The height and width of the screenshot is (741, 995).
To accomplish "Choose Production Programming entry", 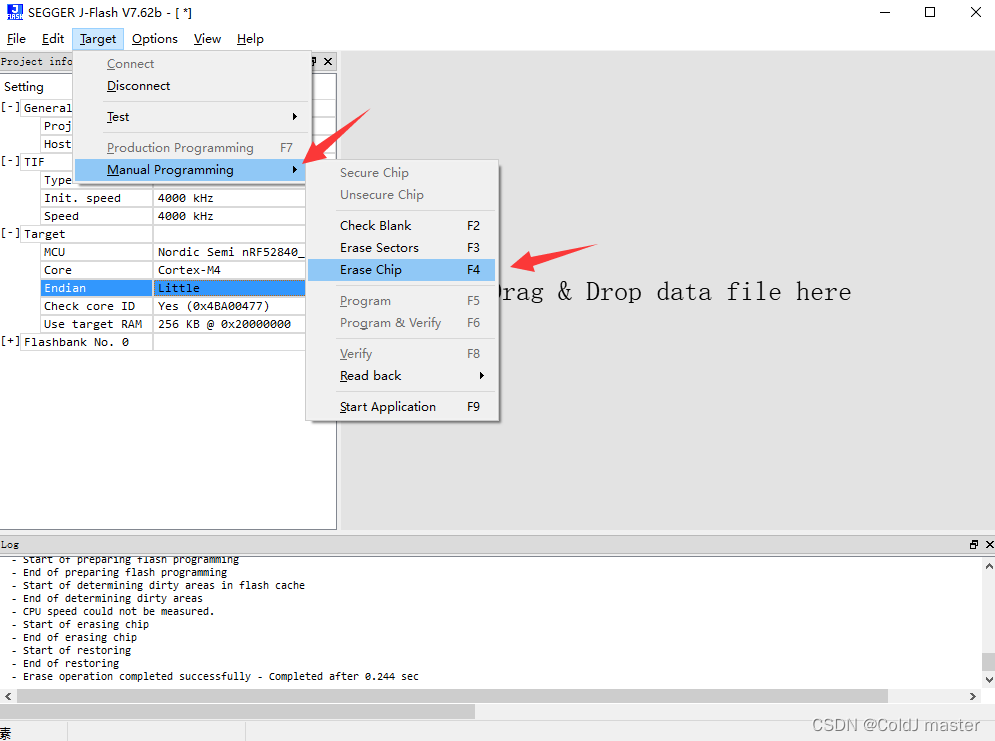I will click(192, 148).
